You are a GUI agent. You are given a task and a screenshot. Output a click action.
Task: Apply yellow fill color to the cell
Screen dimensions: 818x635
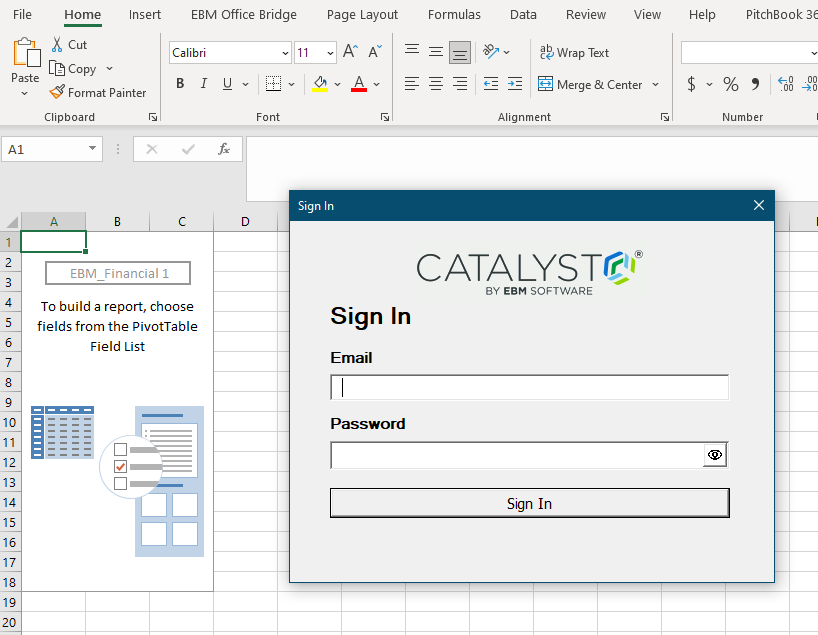point(320,83)
